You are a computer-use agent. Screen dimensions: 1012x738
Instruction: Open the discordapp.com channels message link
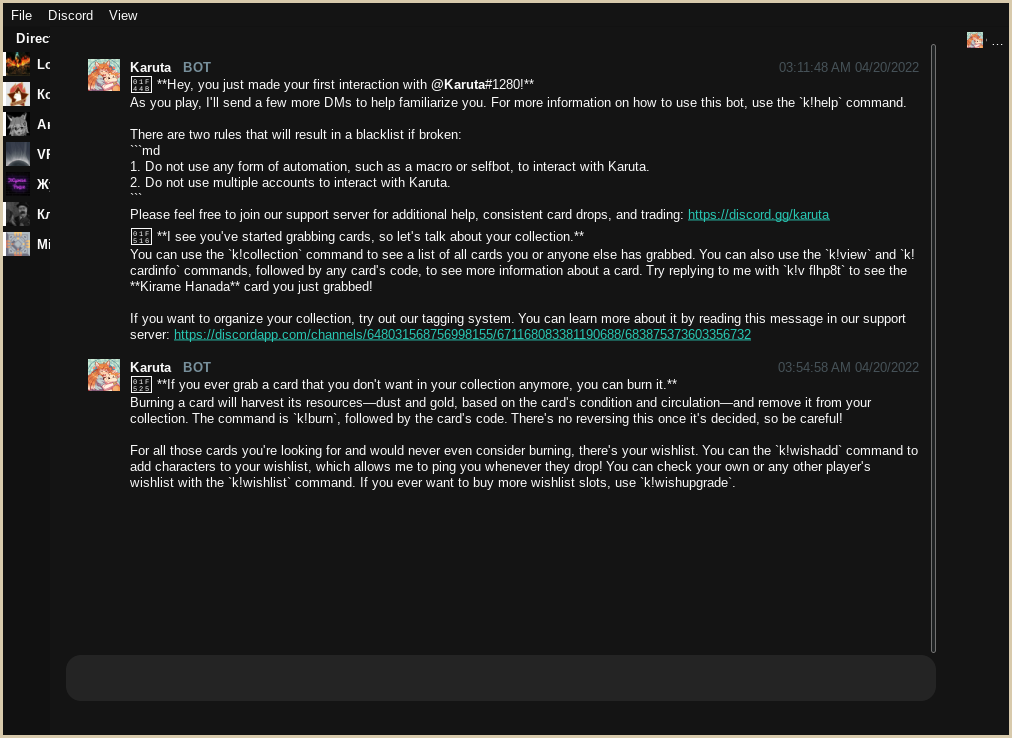[462, 334]
